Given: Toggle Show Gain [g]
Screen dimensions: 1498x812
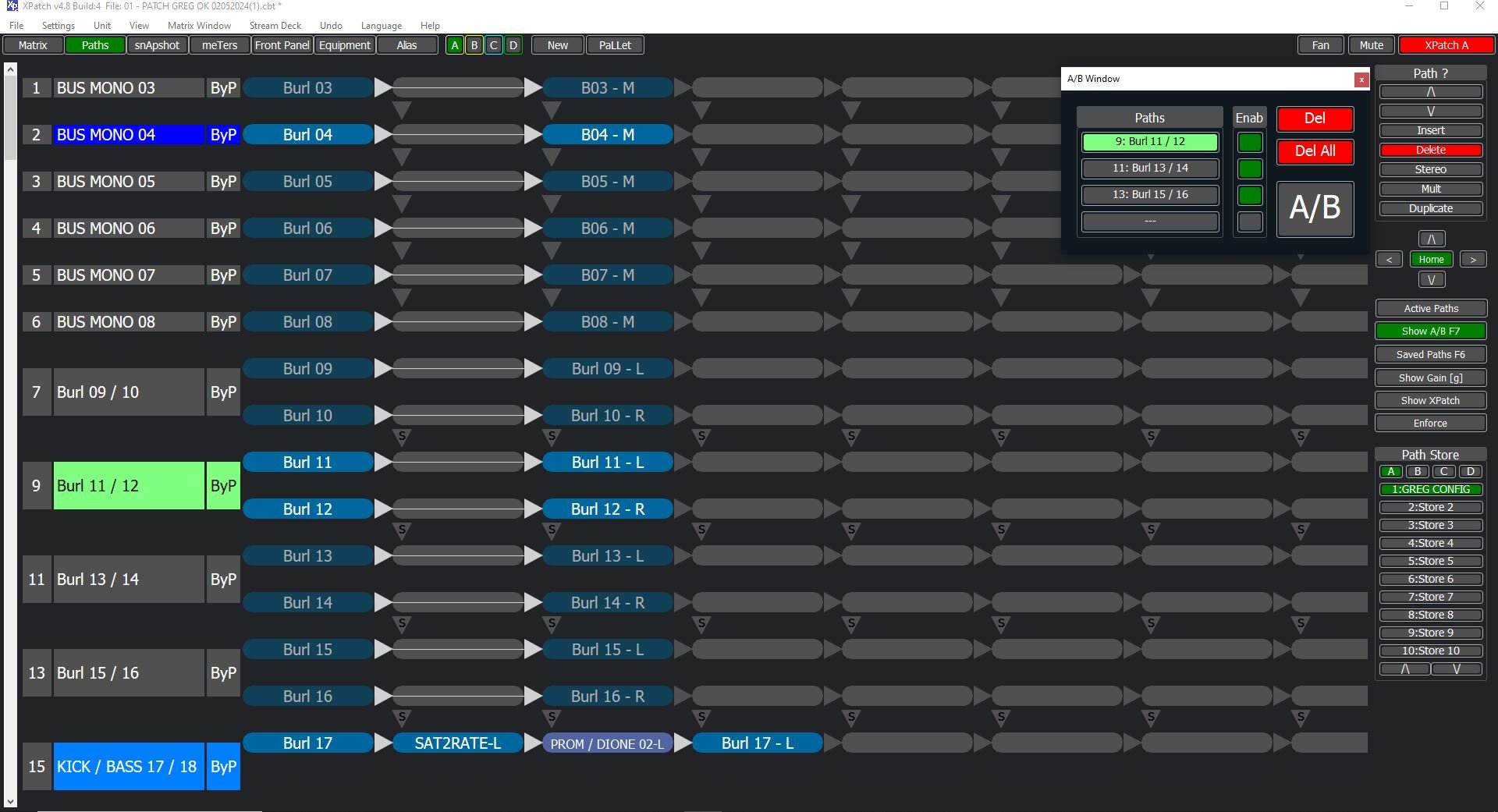Looking at the screenshot, I should 1431,378.
